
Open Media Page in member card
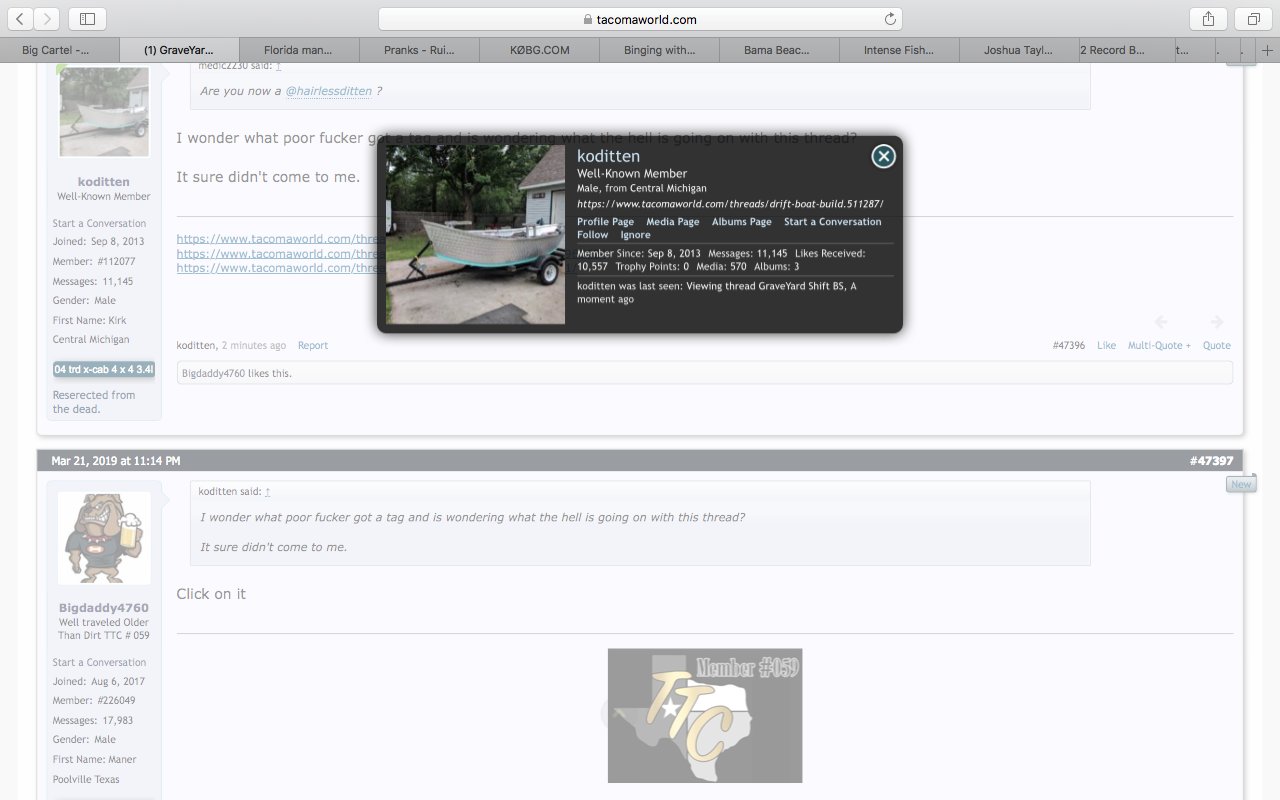[672, 222]
